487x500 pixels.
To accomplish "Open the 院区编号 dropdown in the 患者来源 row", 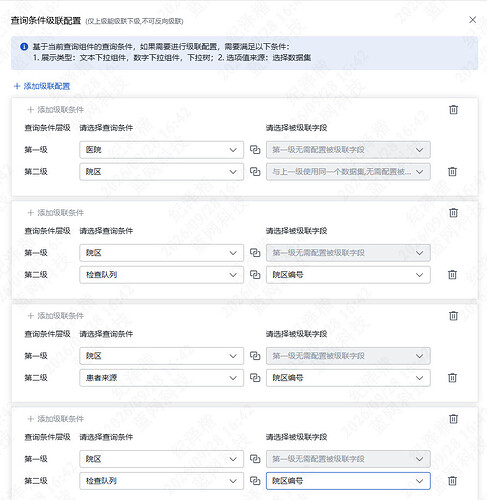I will point(348,378).
